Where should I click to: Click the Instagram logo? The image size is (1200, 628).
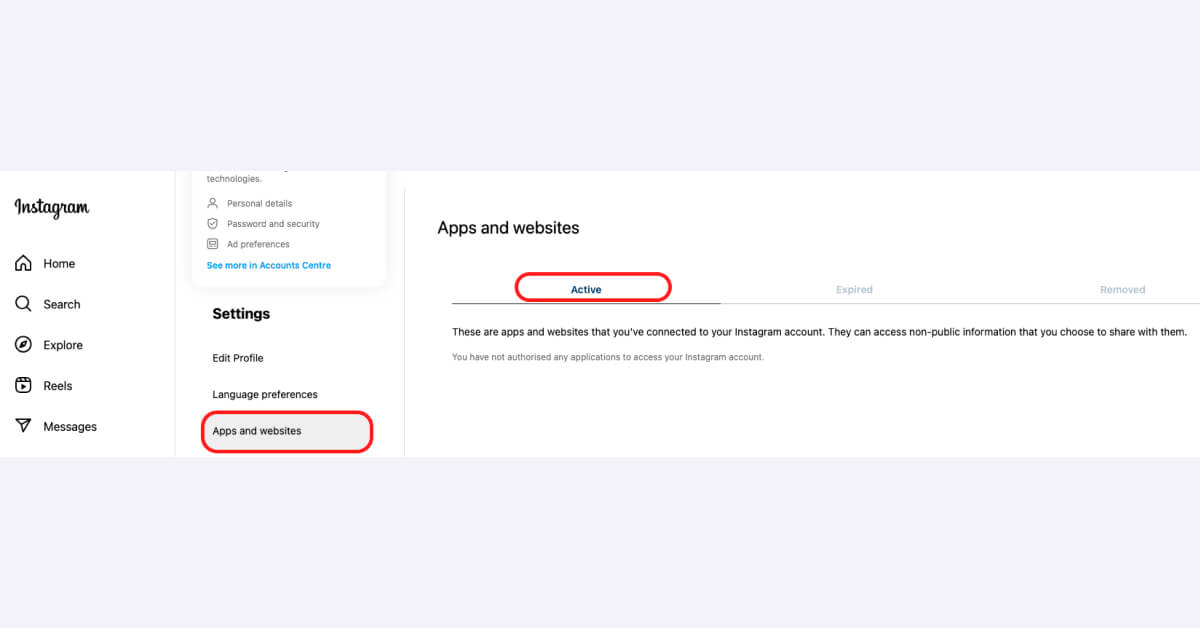click(52, 208)
